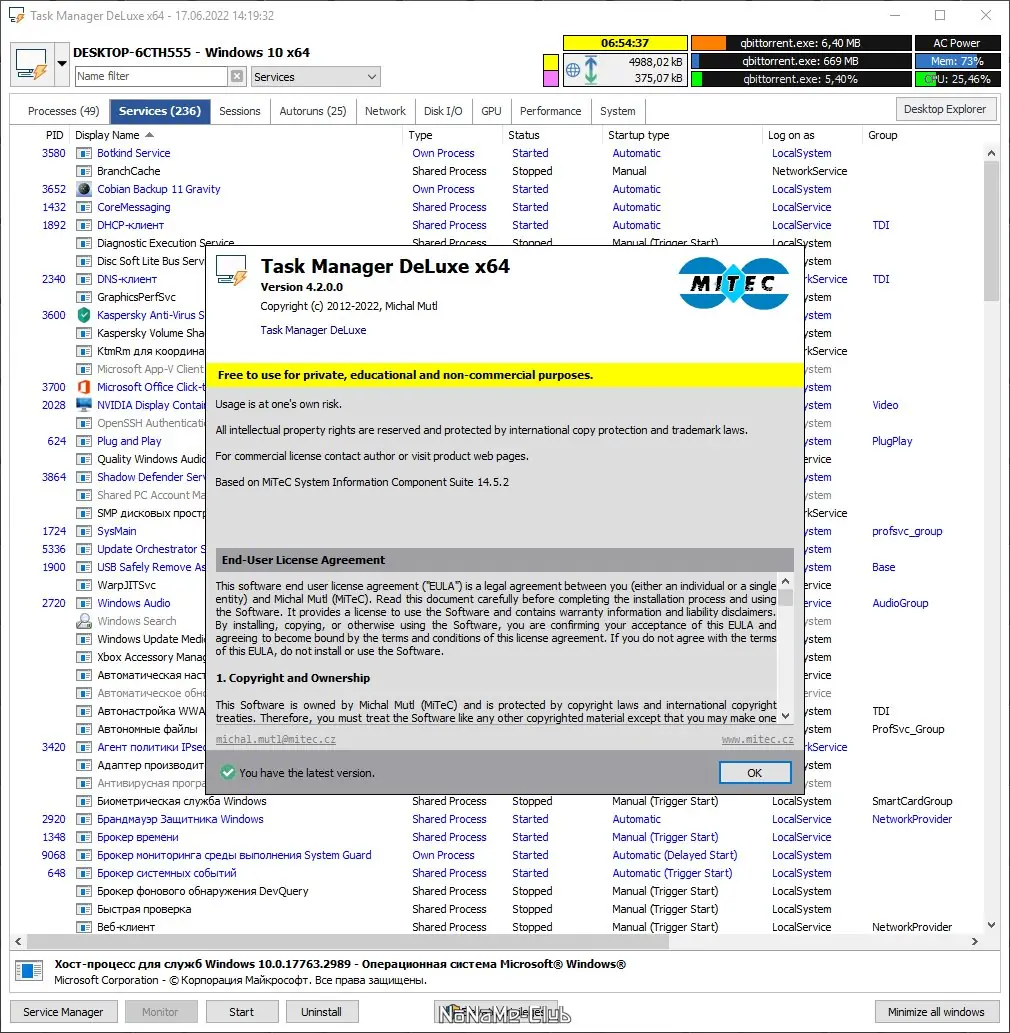Click the Windows Audio service icon

pyautogui.click(x=84, y=603)
